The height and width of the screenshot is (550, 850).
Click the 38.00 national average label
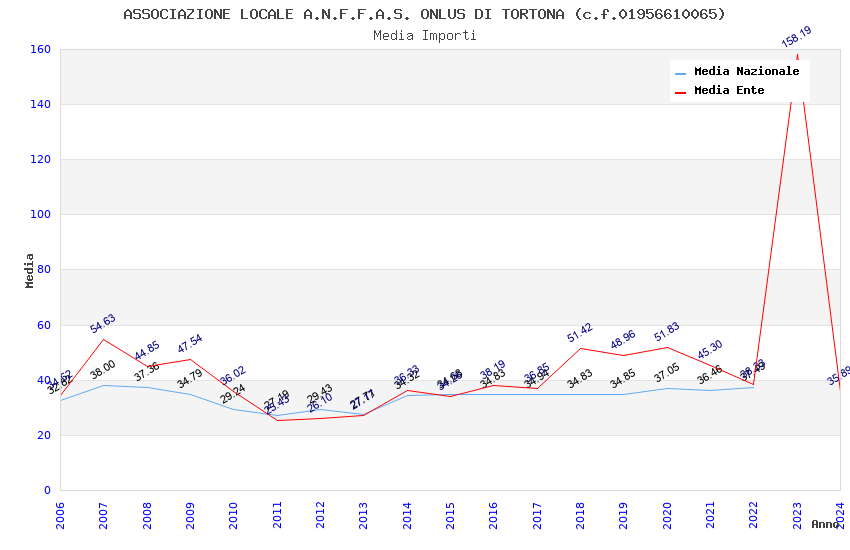click(x=102, y=370)
